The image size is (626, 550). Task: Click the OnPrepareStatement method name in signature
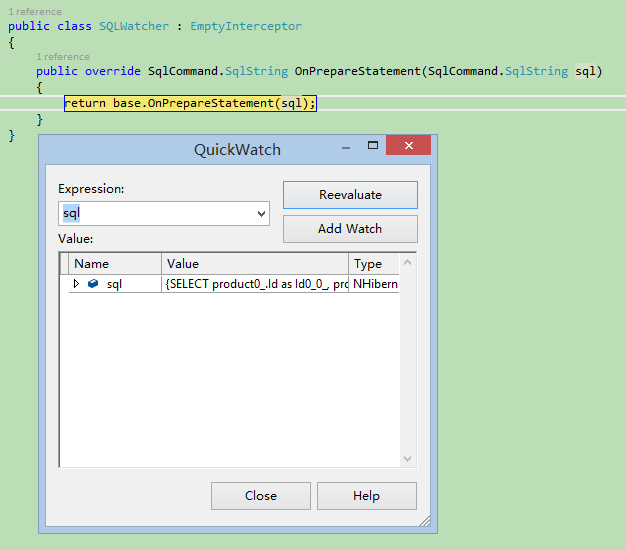tap(358, 71)
